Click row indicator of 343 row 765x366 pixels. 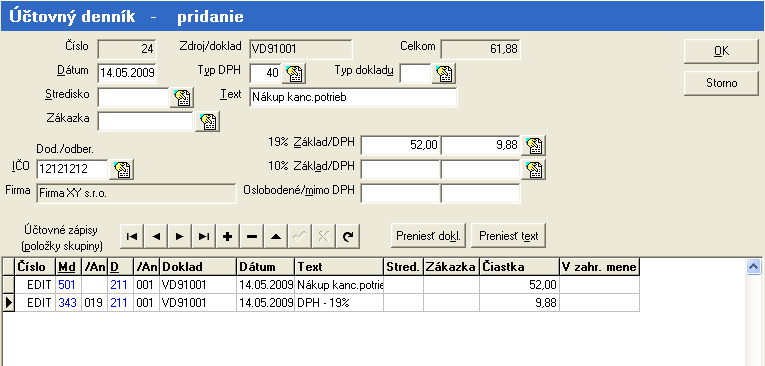click(x=9, y=303)
